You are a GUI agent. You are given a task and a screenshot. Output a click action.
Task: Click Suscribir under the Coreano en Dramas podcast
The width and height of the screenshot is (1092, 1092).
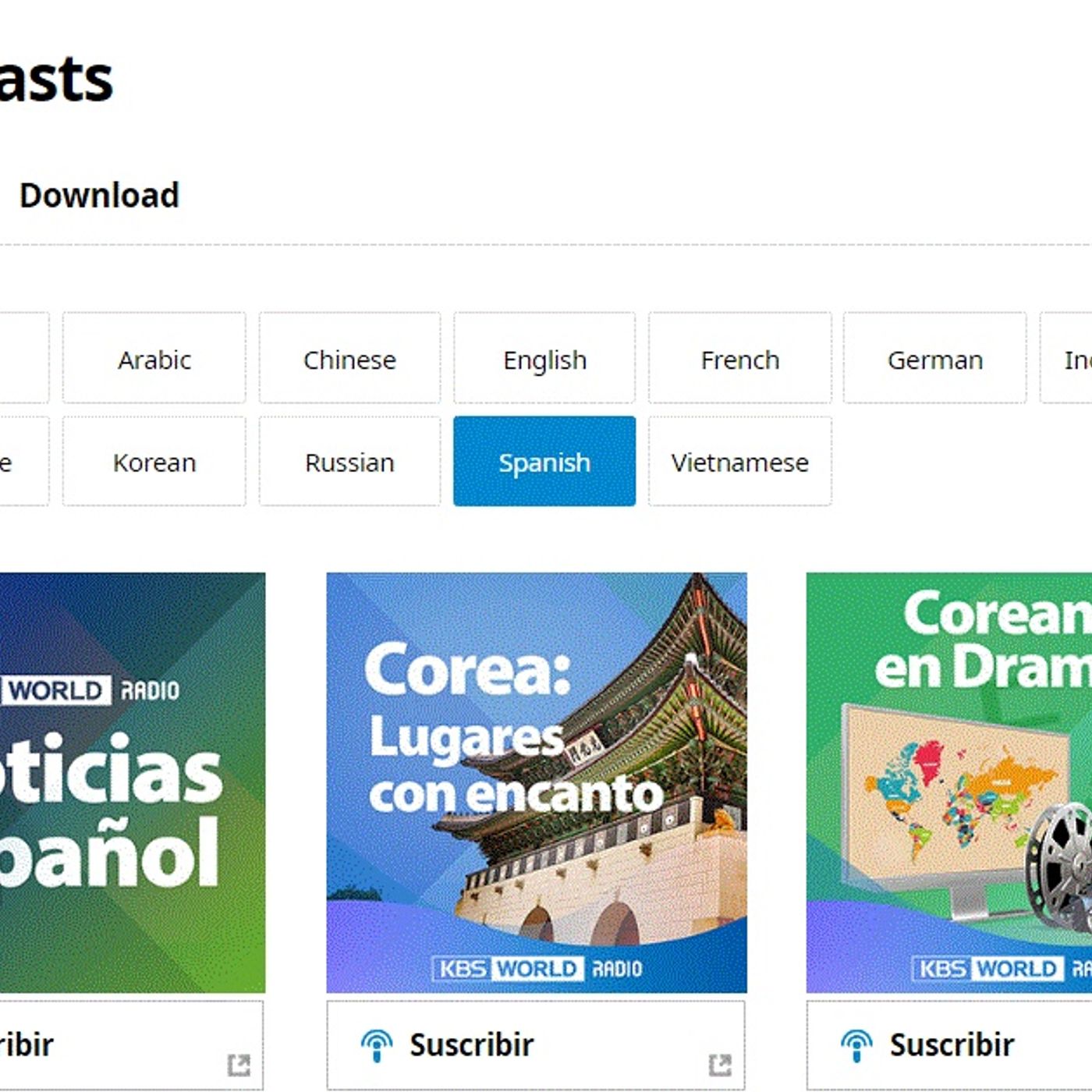[952, 1044]
